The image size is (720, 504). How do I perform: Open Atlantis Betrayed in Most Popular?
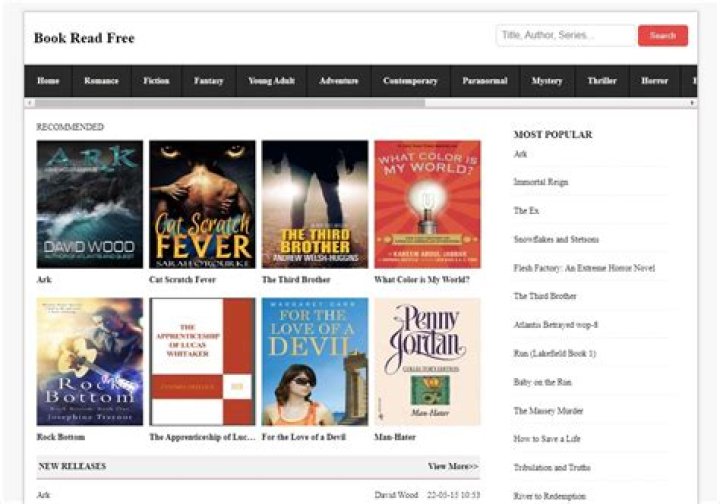pos(556,325)
